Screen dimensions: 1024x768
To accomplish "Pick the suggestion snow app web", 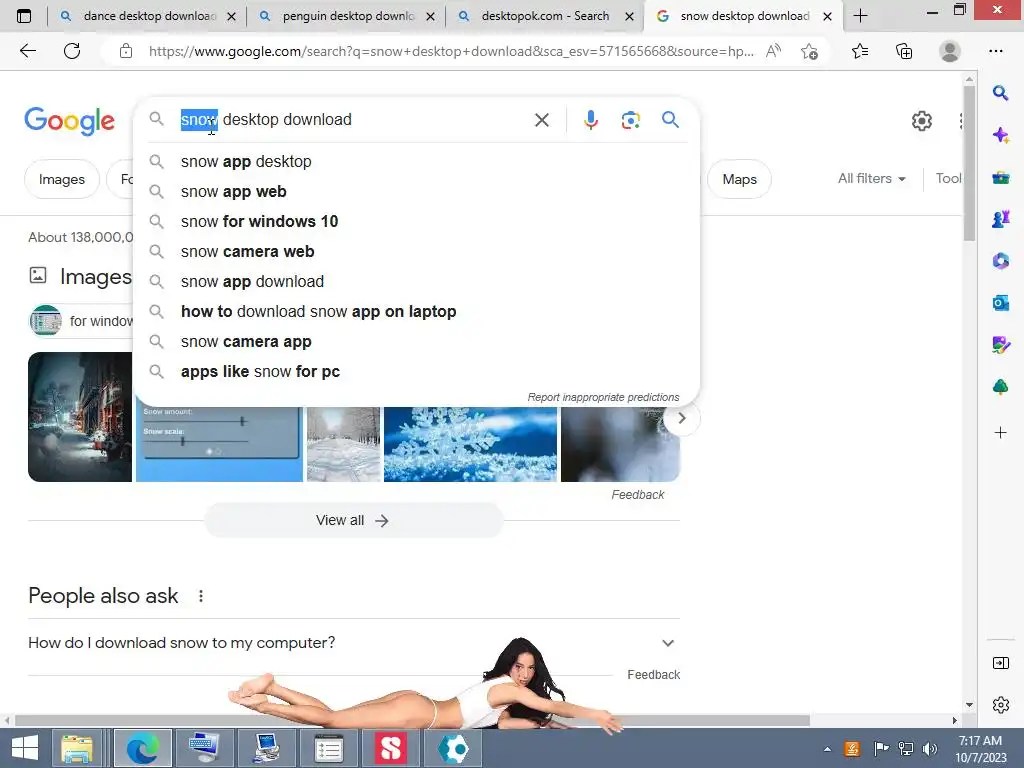I will 417,191.
